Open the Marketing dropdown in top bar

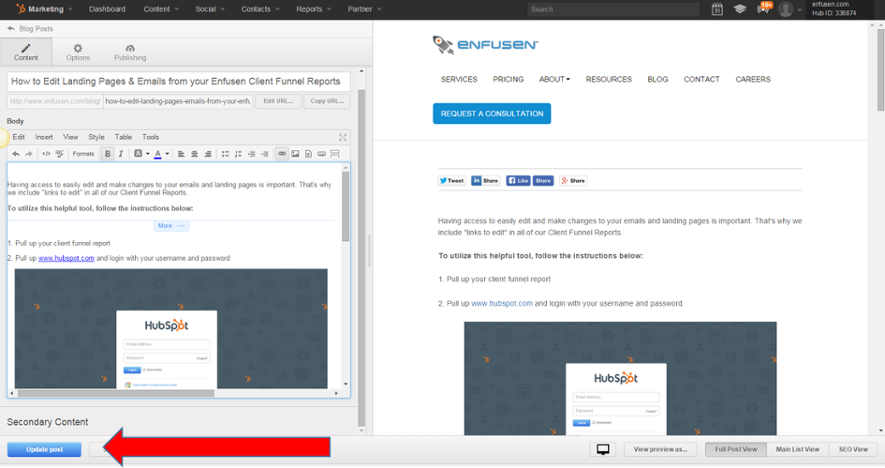tap(45, 9)
